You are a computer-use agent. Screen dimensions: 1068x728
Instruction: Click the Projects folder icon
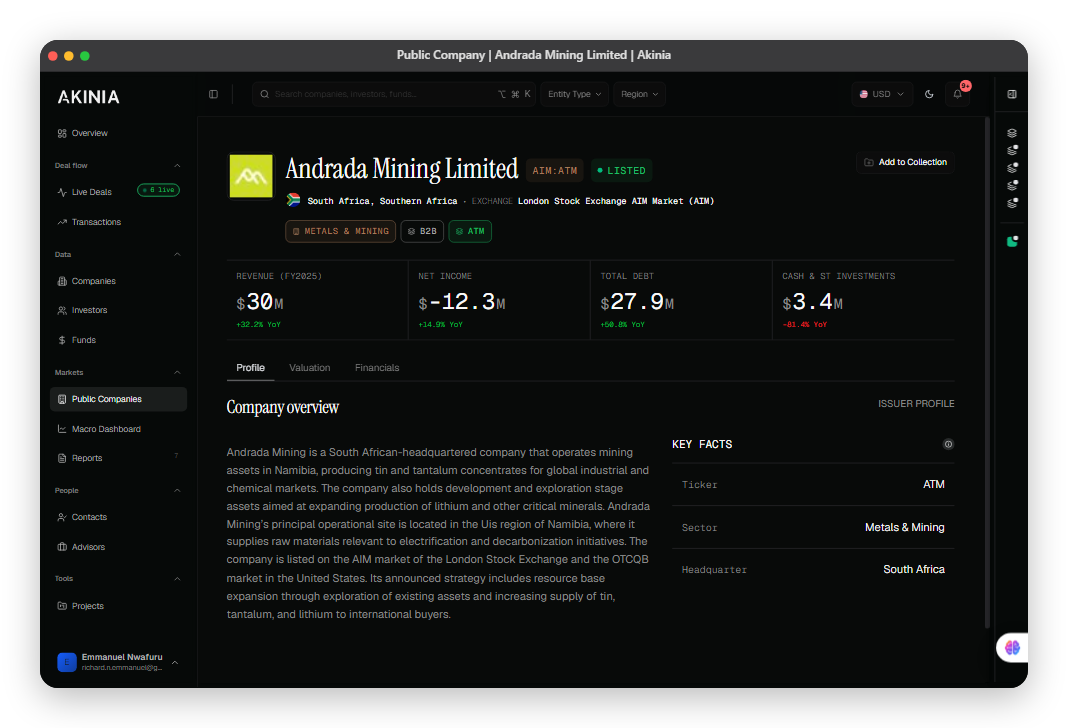(x=62, y=606)
